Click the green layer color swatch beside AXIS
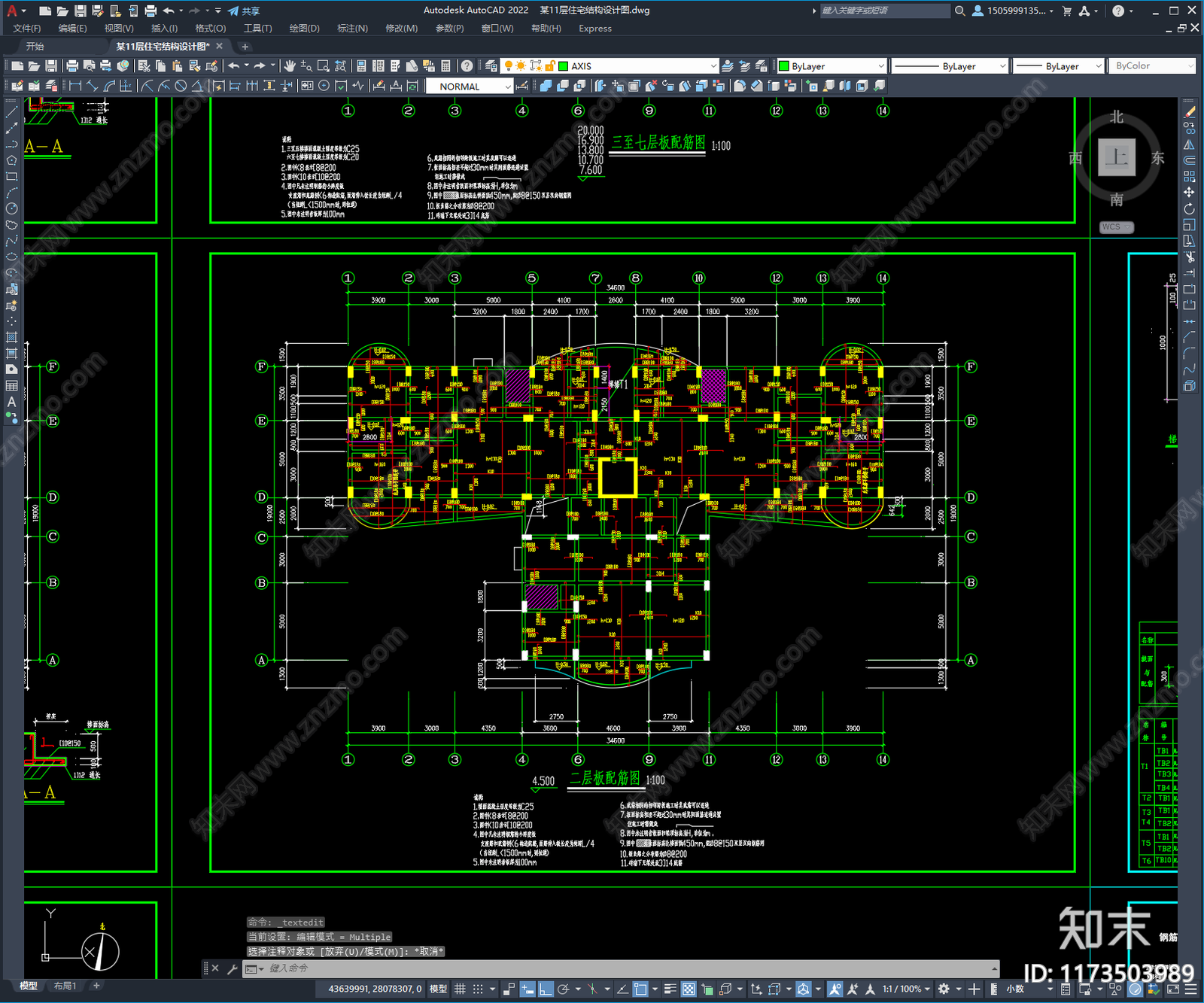The image size is (1204, 1003). pos(564,66)
